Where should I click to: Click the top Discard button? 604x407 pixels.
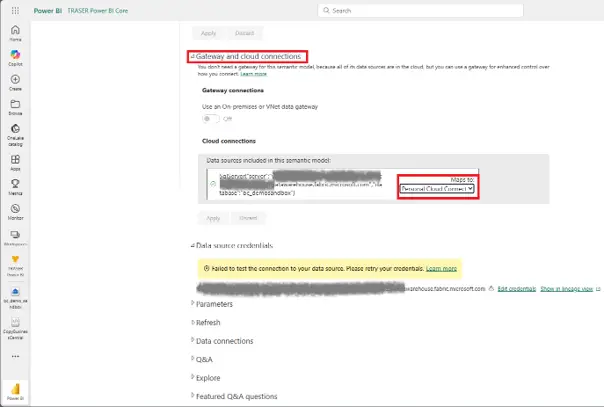[245, 33]
